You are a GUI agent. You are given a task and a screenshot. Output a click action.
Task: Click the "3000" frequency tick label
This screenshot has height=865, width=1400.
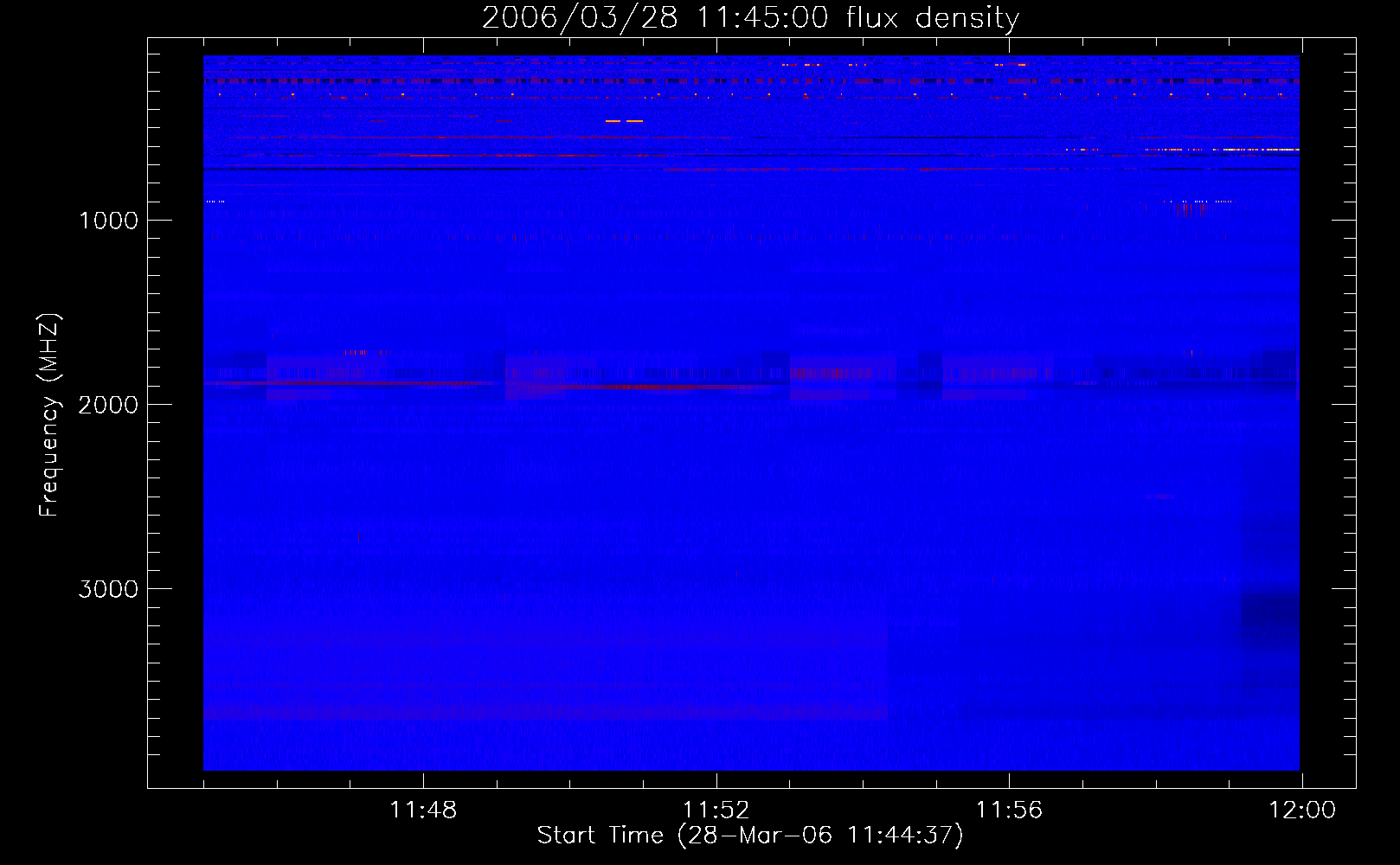(108, 589)
